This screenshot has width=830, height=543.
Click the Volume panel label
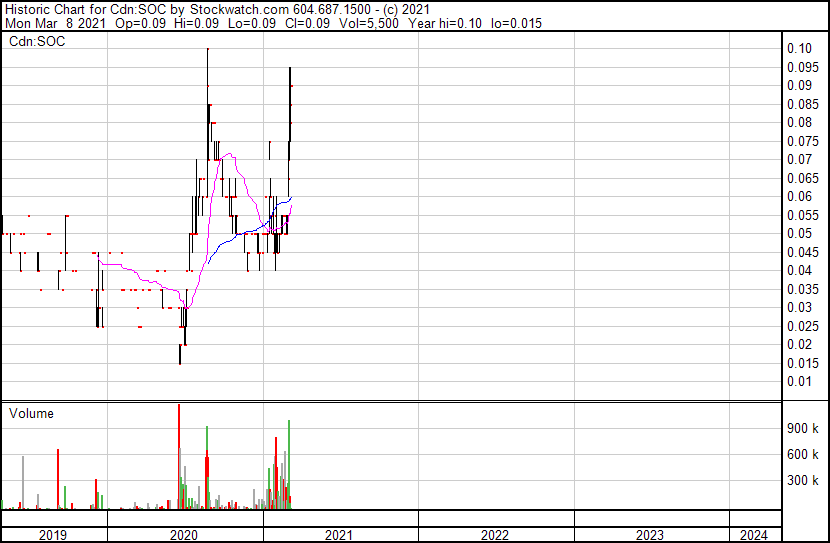tap(31, 413)
